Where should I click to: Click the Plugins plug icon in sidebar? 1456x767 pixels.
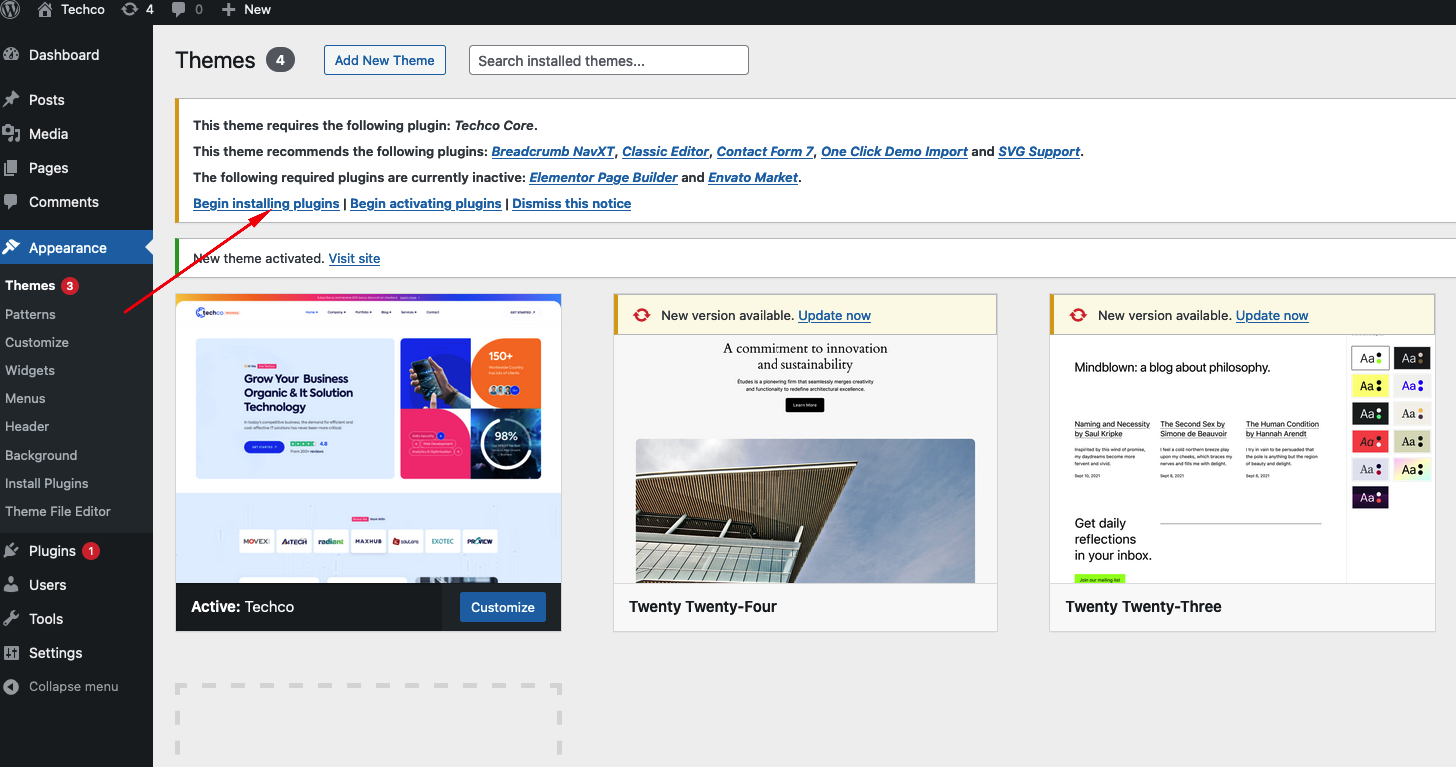pos(12,551)
